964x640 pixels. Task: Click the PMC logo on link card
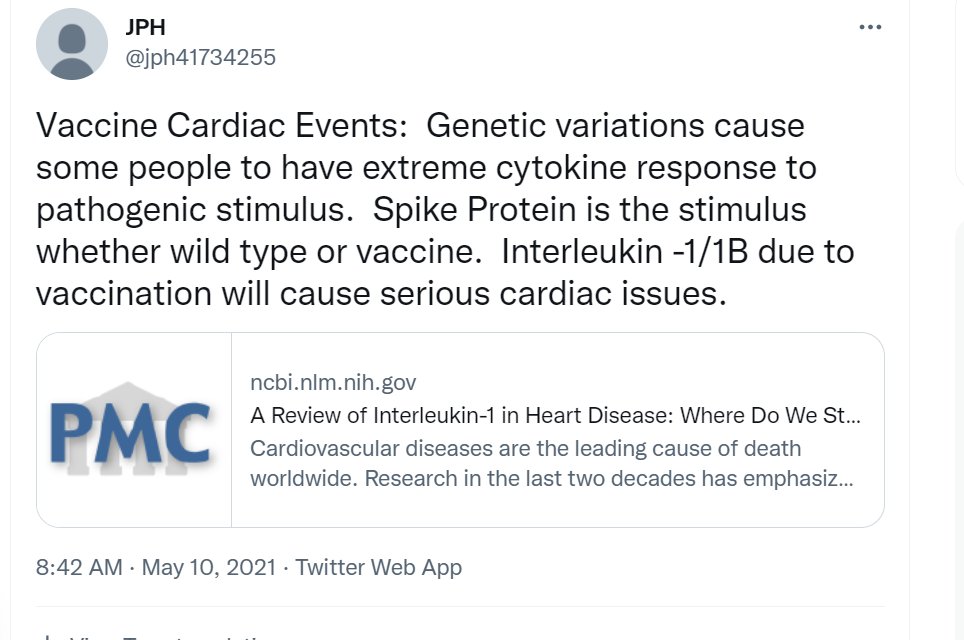click(130, 432)
